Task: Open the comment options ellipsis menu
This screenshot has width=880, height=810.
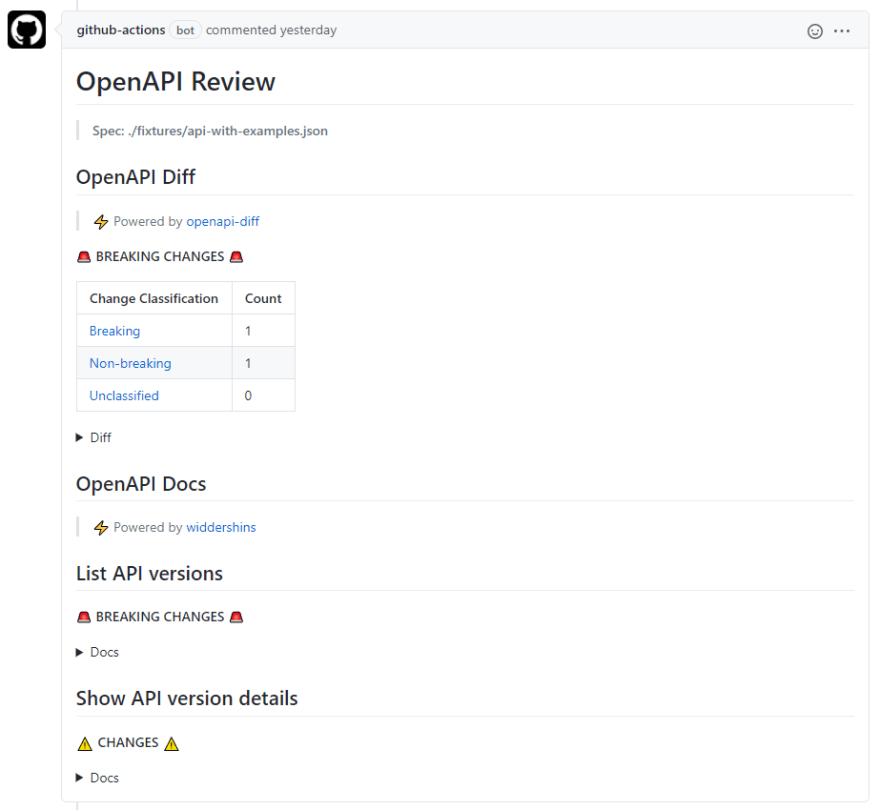Action: tap(842, 31)
